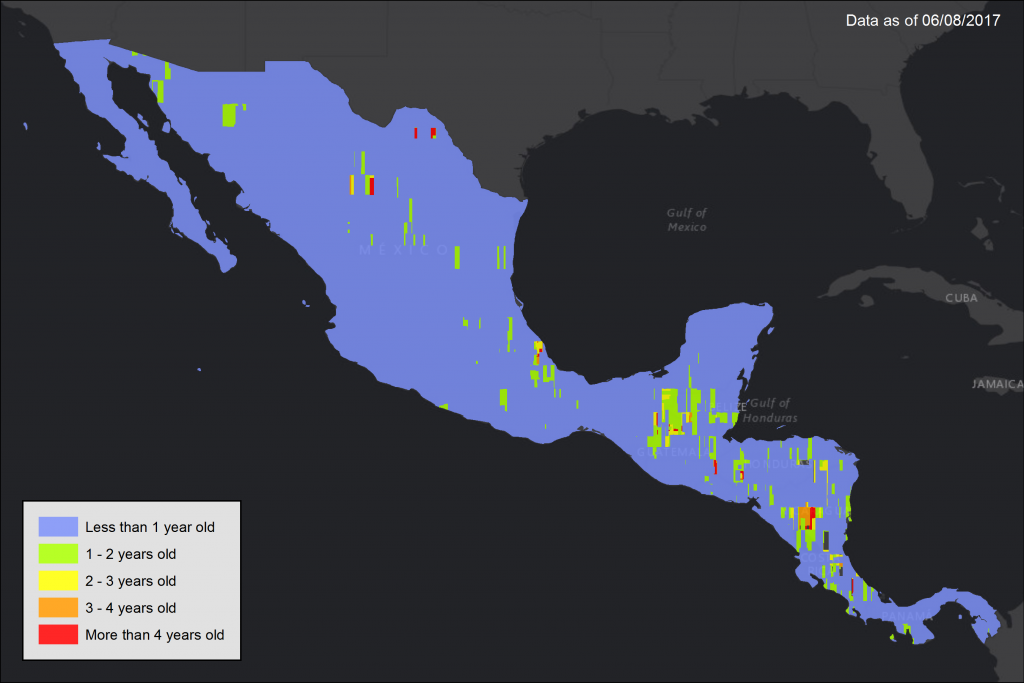The image size is (1024, 683).
Task: Select the '1 - 2 years old' legend label
Action: (x=131, y=553)
